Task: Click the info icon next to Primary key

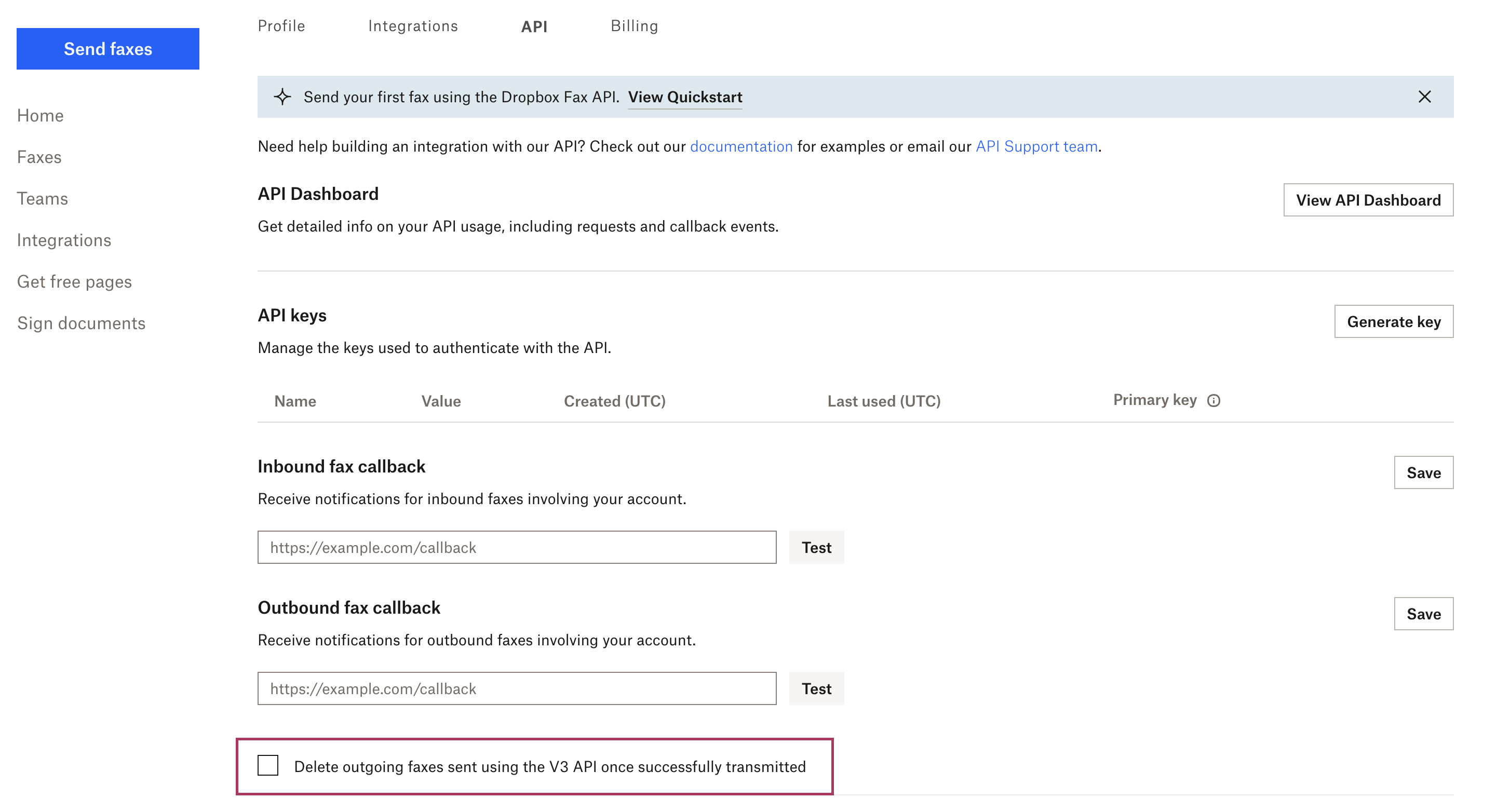Action: click(1214, 400)
